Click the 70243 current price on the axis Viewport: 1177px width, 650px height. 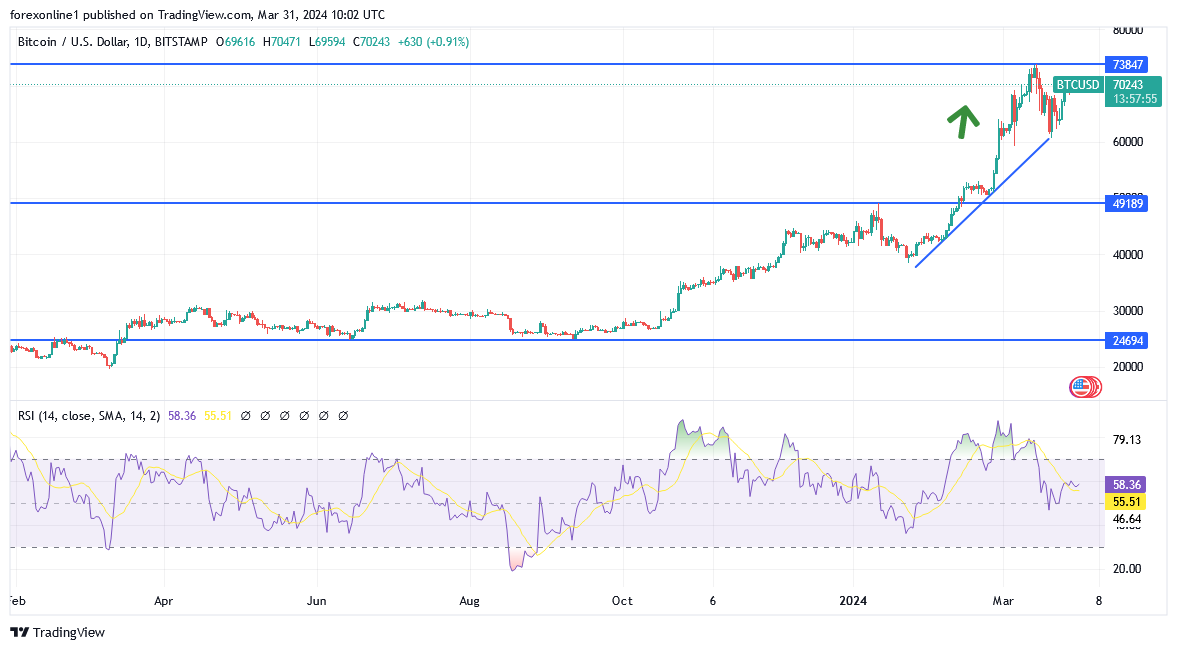[1127, 85]
